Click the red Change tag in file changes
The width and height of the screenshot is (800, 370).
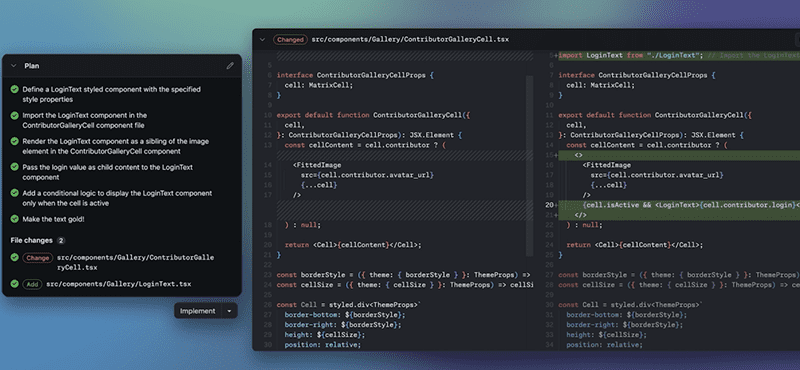click(38, 258)
